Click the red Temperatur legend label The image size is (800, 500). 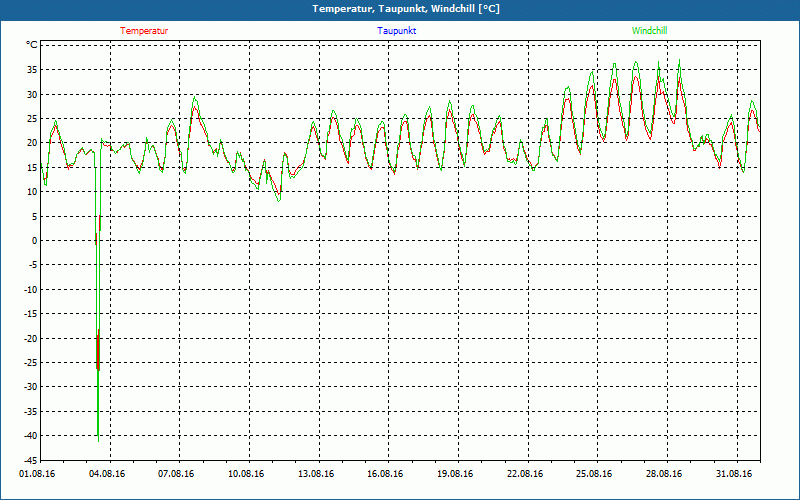point(144,31)
